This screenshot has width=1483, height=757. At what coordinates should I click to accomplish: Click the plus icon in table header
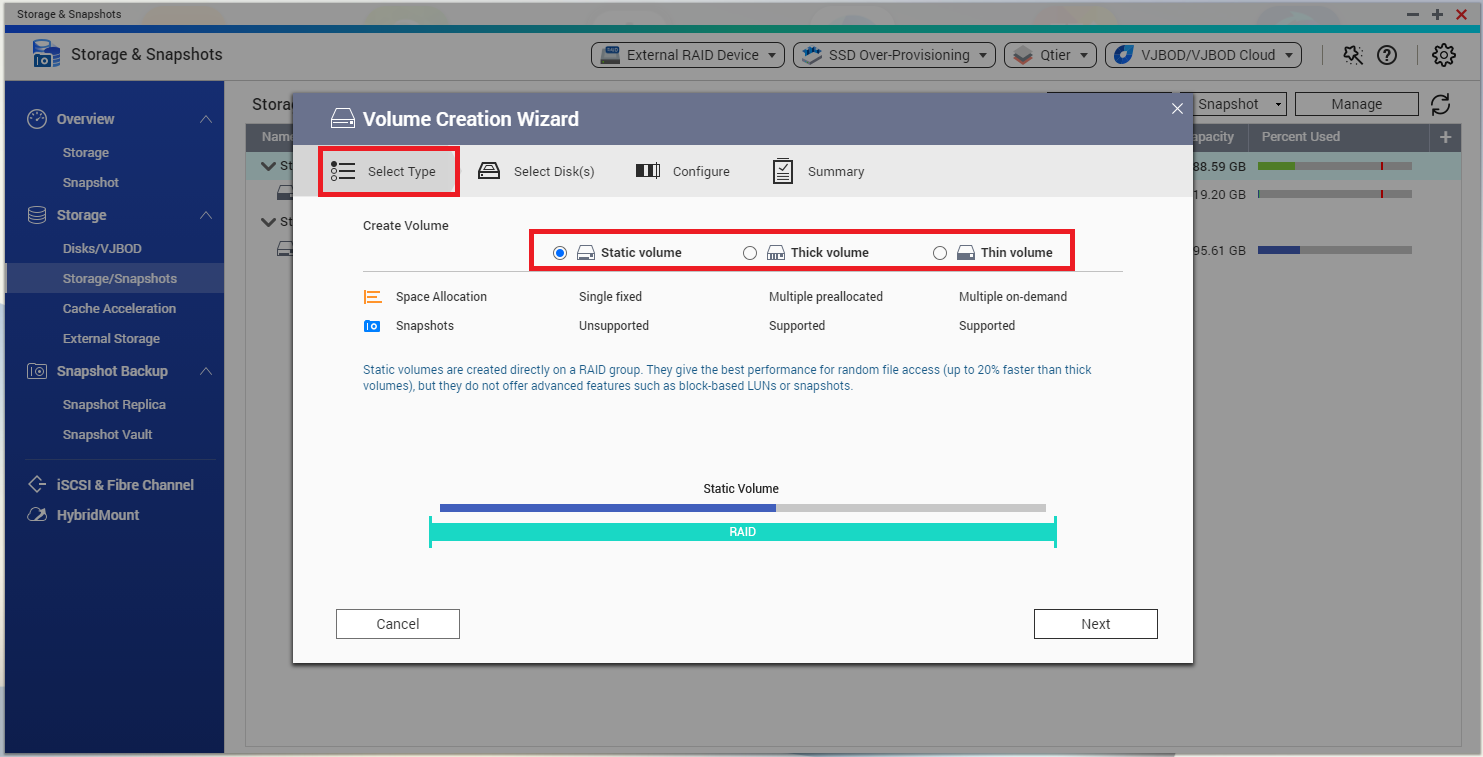coord(1445,137)
